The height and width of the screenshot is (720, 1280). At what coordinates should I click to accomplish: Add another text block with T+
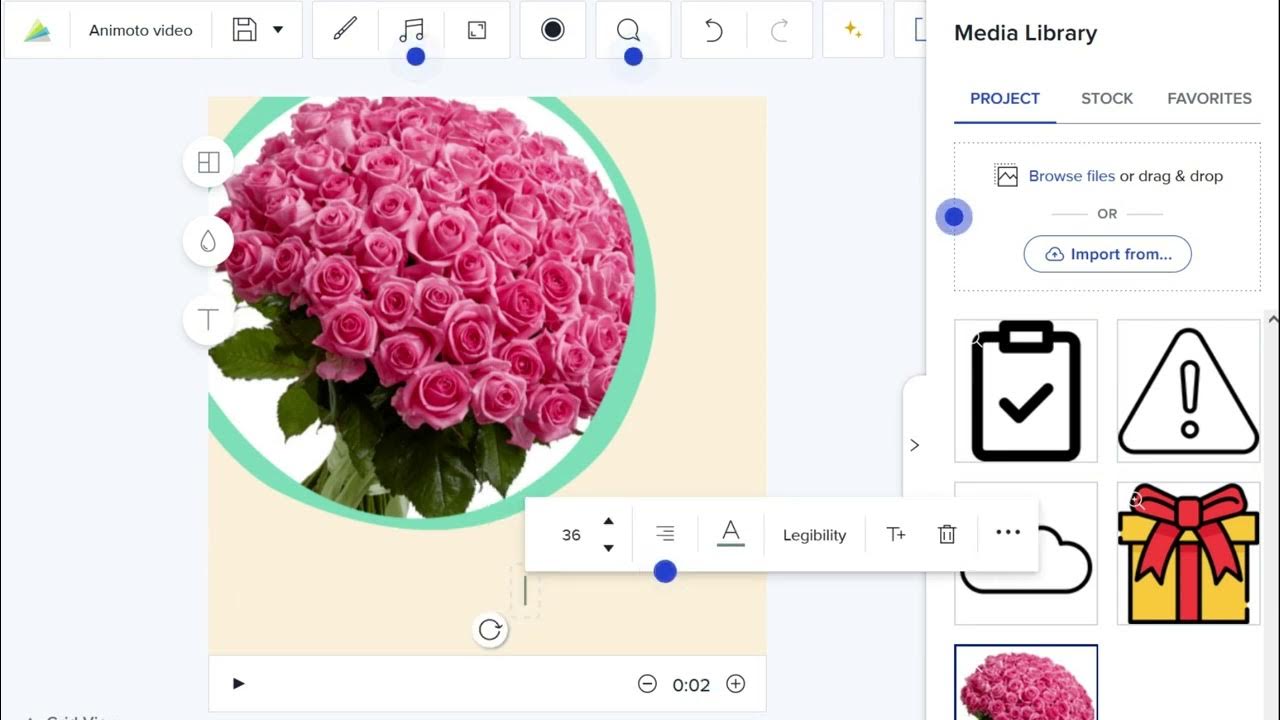(896, 534)
